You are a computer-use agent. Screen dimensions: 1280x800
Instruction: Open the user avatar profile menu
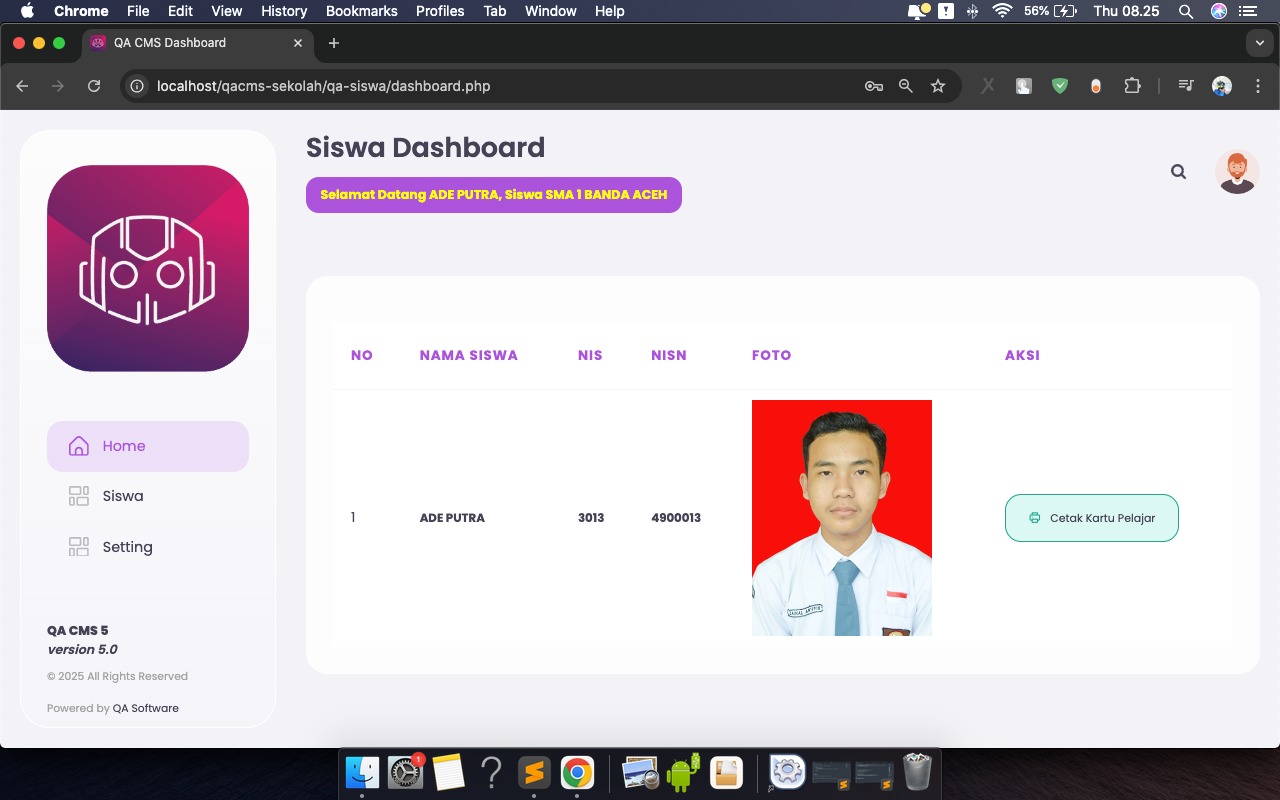point(1236,172)
